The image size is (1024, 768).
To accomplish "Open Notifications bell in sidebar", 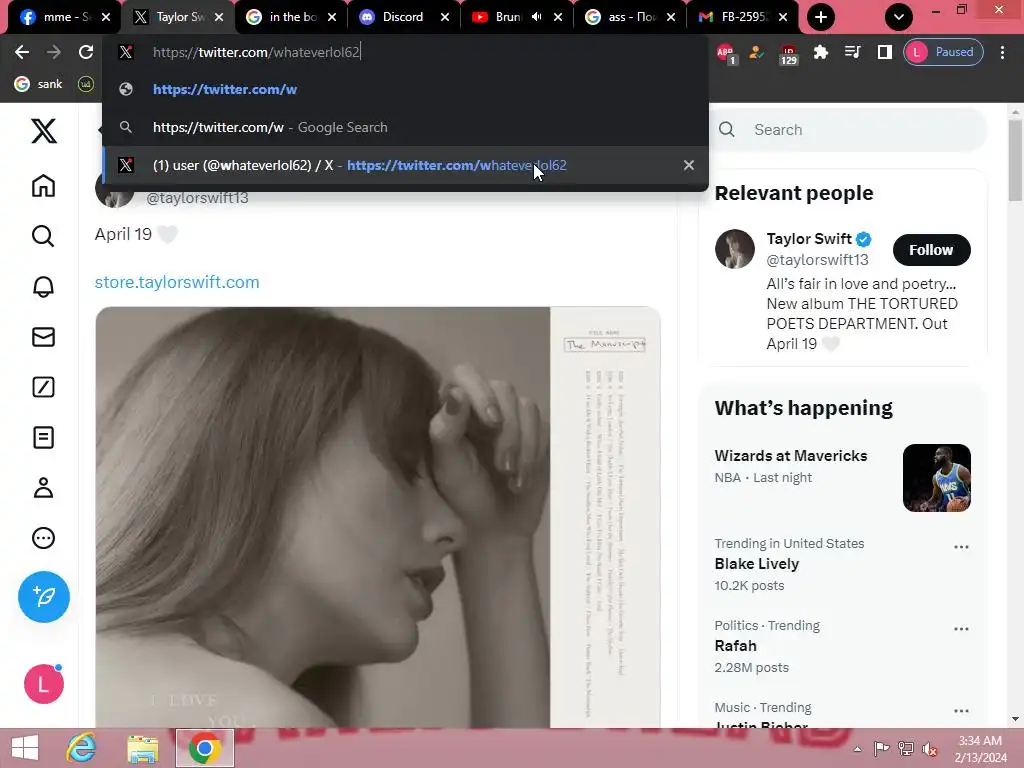I will (44, 287).
